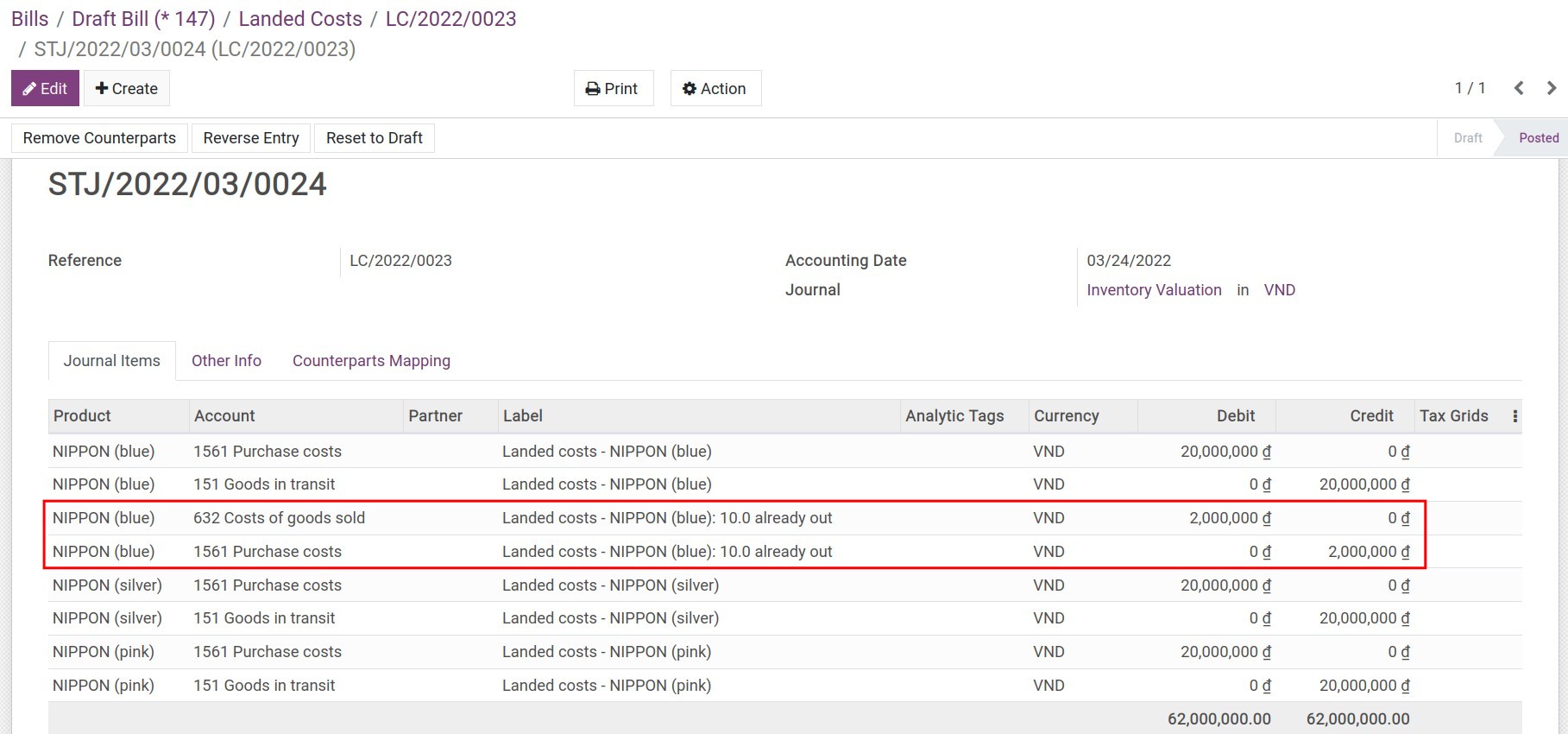The height and width of the screenshot is (734, 1568).
Task: Select the 632 Costs of goods sold row
Action: (x=279, y=518)
